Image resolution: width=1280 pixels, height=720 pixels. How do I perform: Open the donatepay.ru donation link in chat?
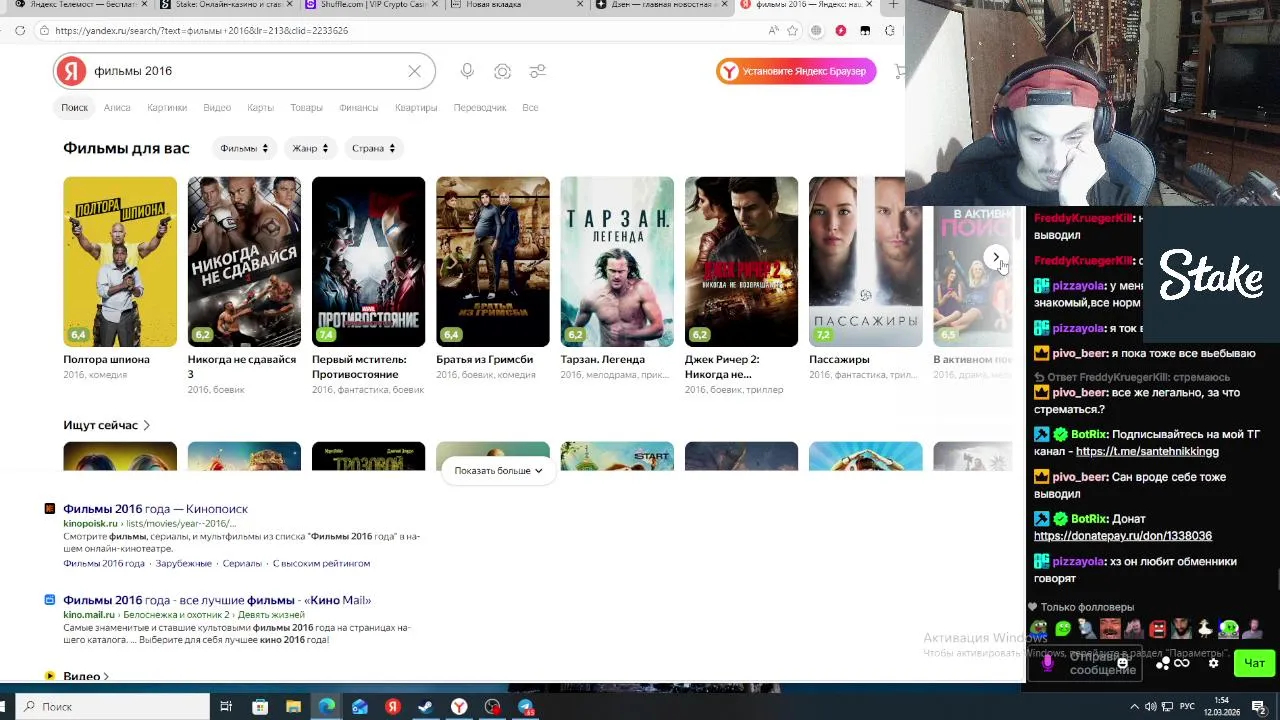(1123, 536)
